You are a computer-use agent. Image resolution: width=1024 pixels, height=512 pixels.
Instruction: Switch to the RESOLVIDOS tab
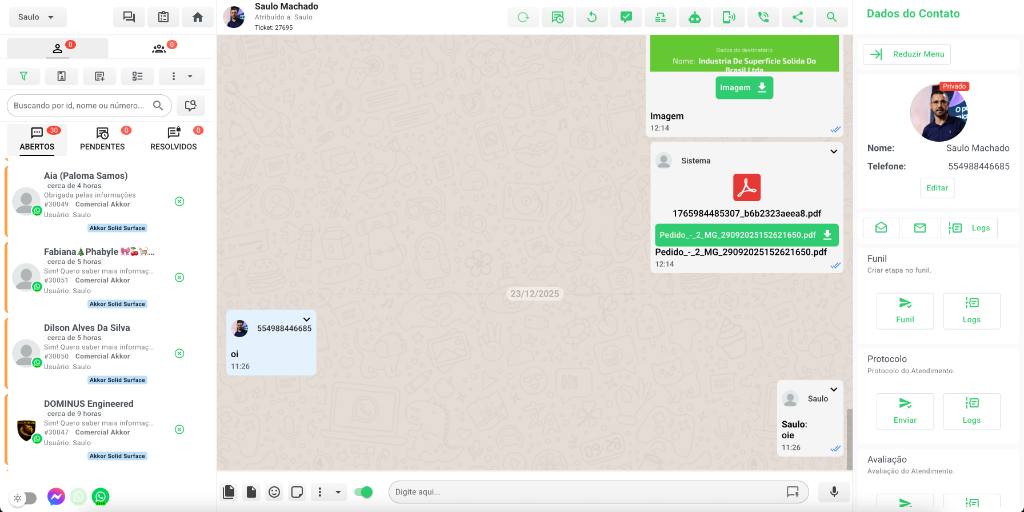click(174, 139)
